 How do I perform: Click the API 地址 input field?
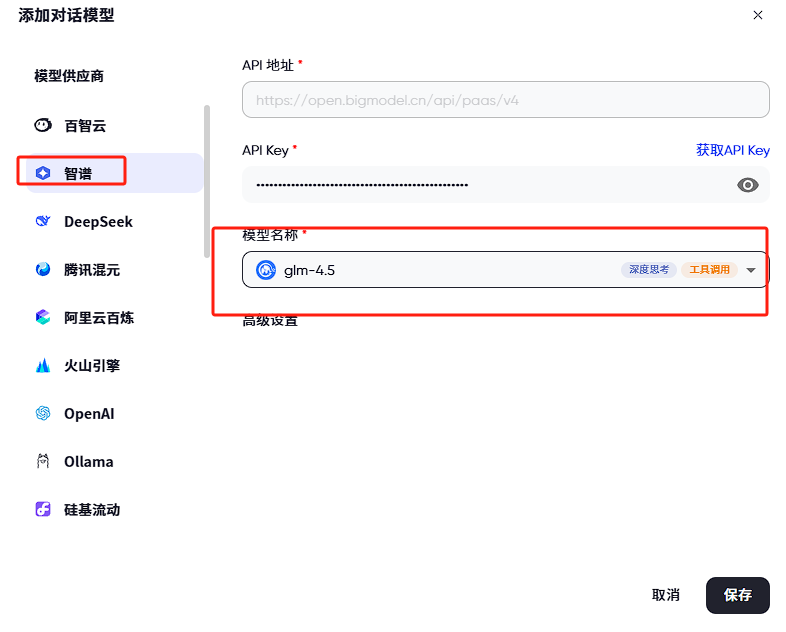505,100
